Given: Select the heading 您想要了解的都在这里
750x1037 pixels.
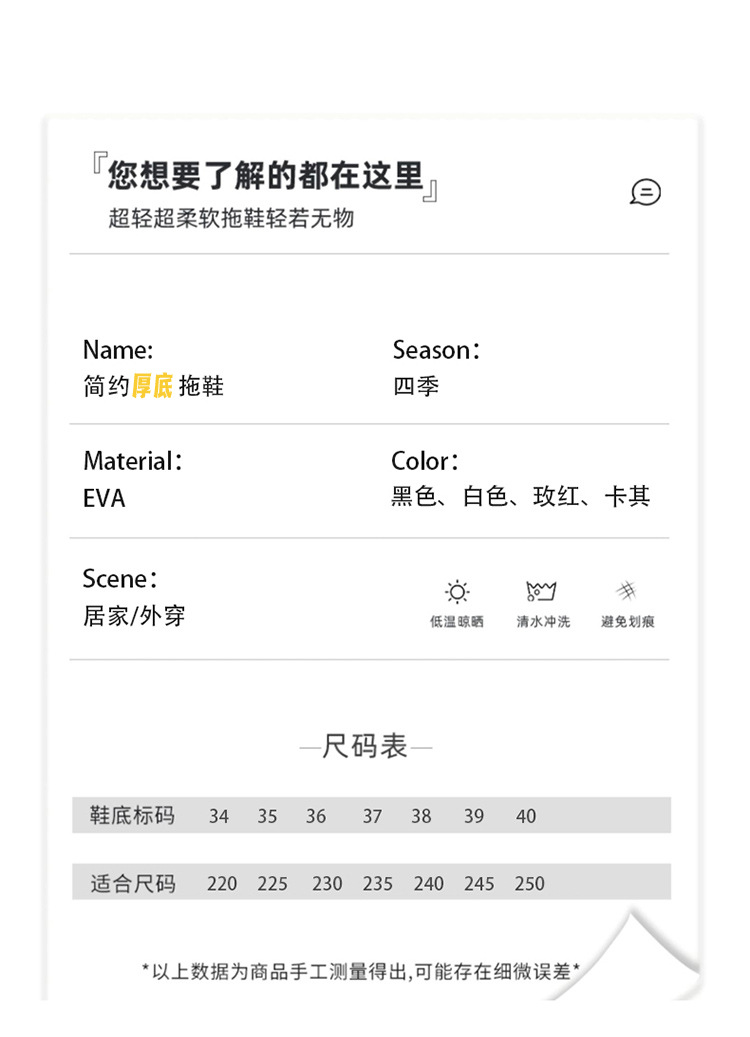Looking at the screenshot, I should 265,176.
